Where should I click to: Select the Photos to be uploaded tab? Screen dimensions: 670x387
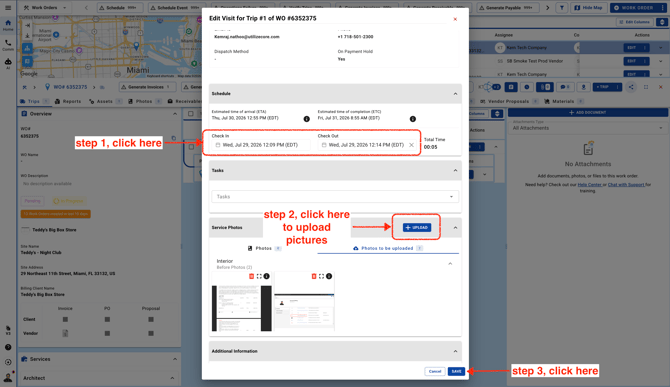pos(388,248)
